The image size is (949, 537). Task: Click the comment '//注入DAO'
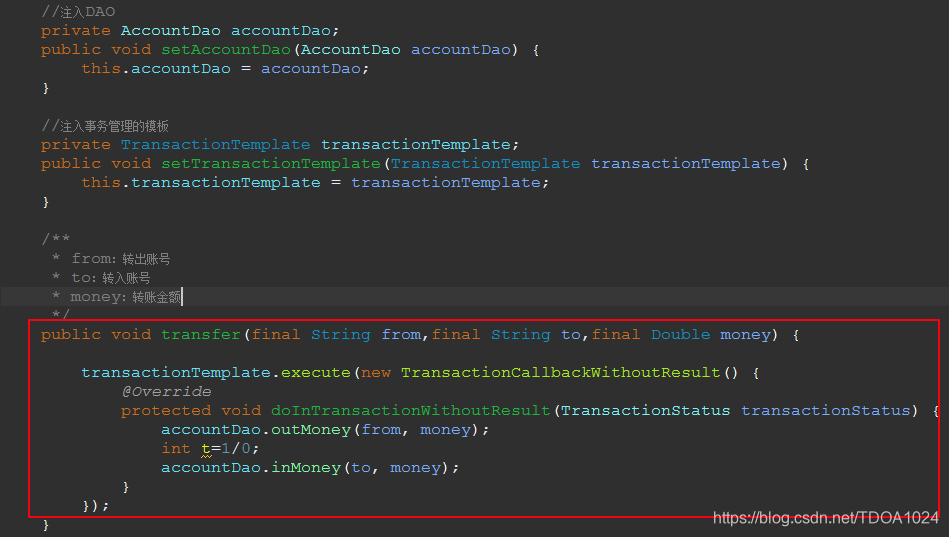coord(78,12)
